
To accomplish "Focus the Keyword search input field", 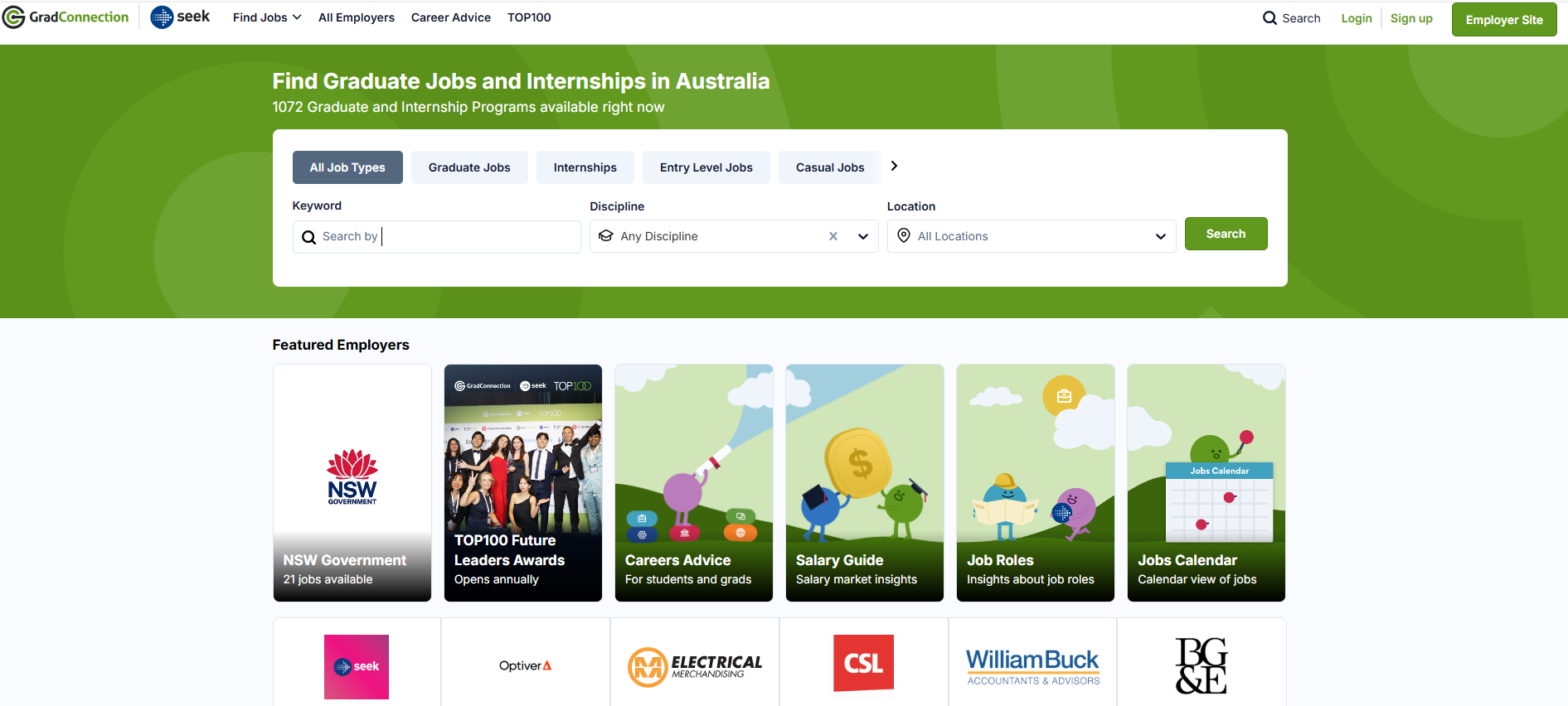I will click(437, 237).
